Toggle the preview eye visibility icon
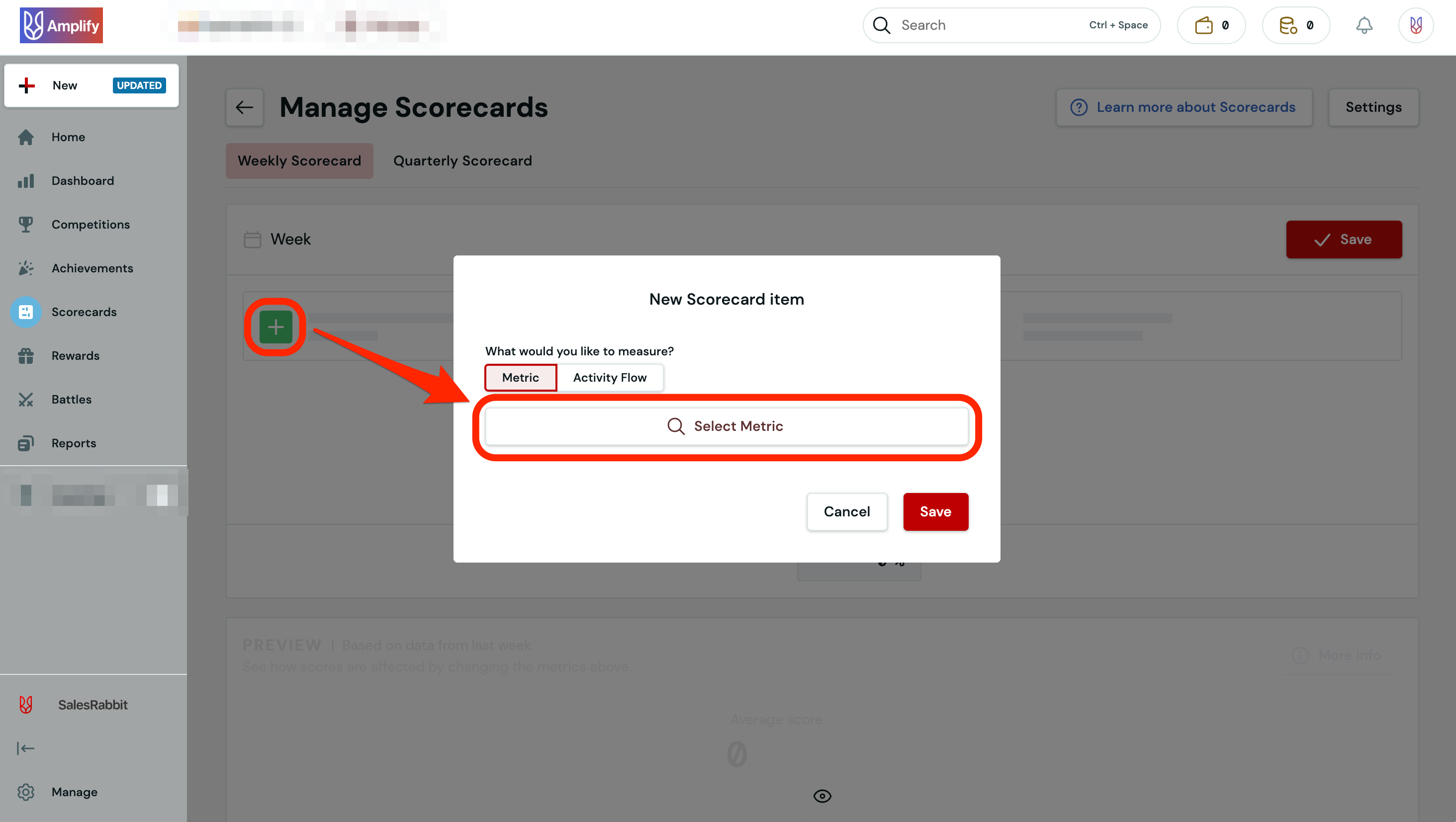 coord(822,796)
